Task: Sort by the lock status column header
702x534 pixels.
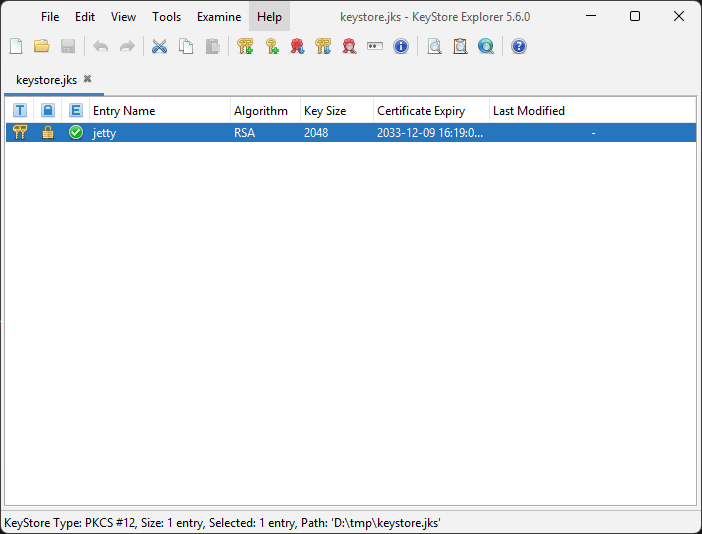Action: [x=48, y=110]
